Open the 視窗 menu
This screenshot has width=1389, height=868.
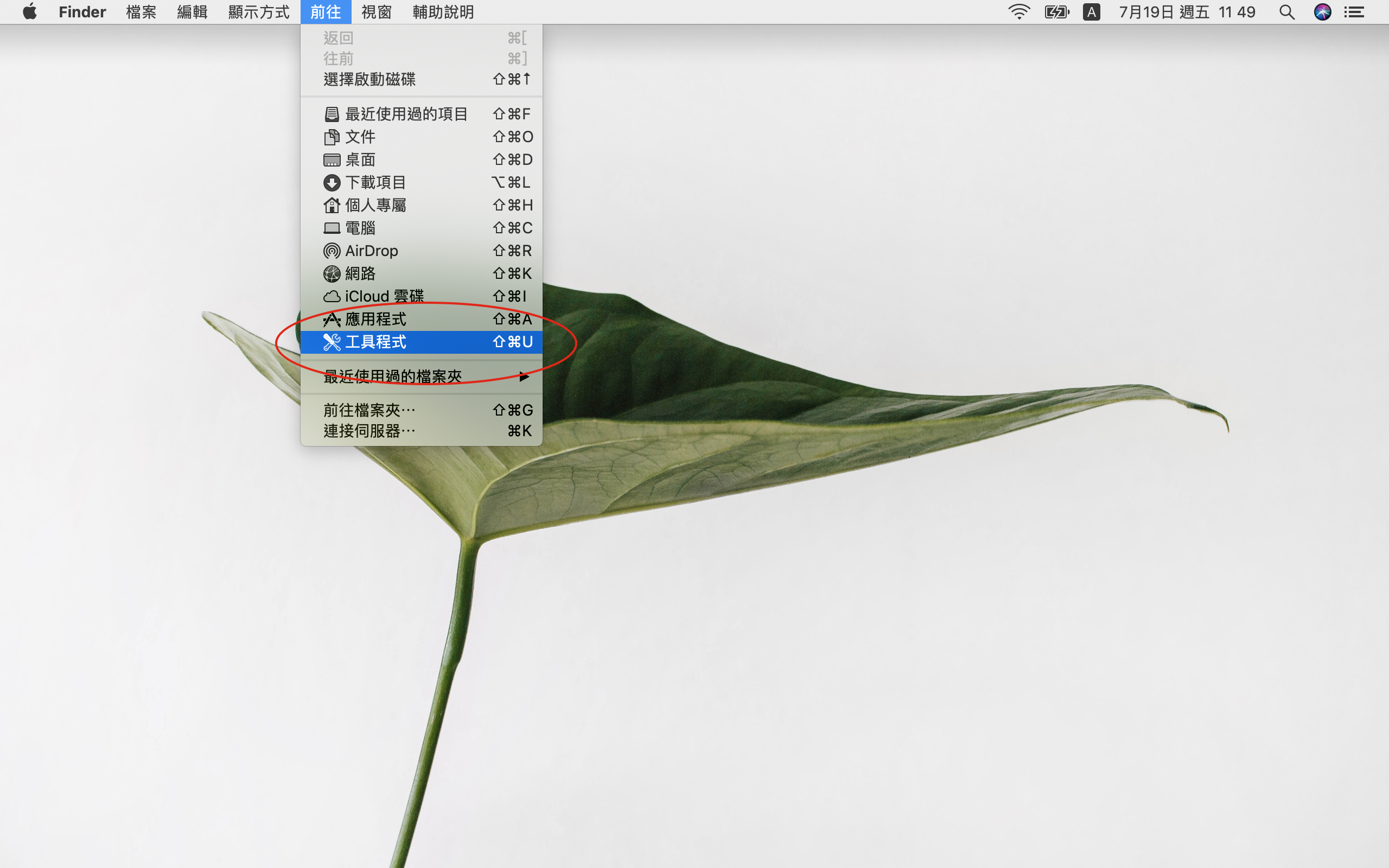(x=377, y=12)
